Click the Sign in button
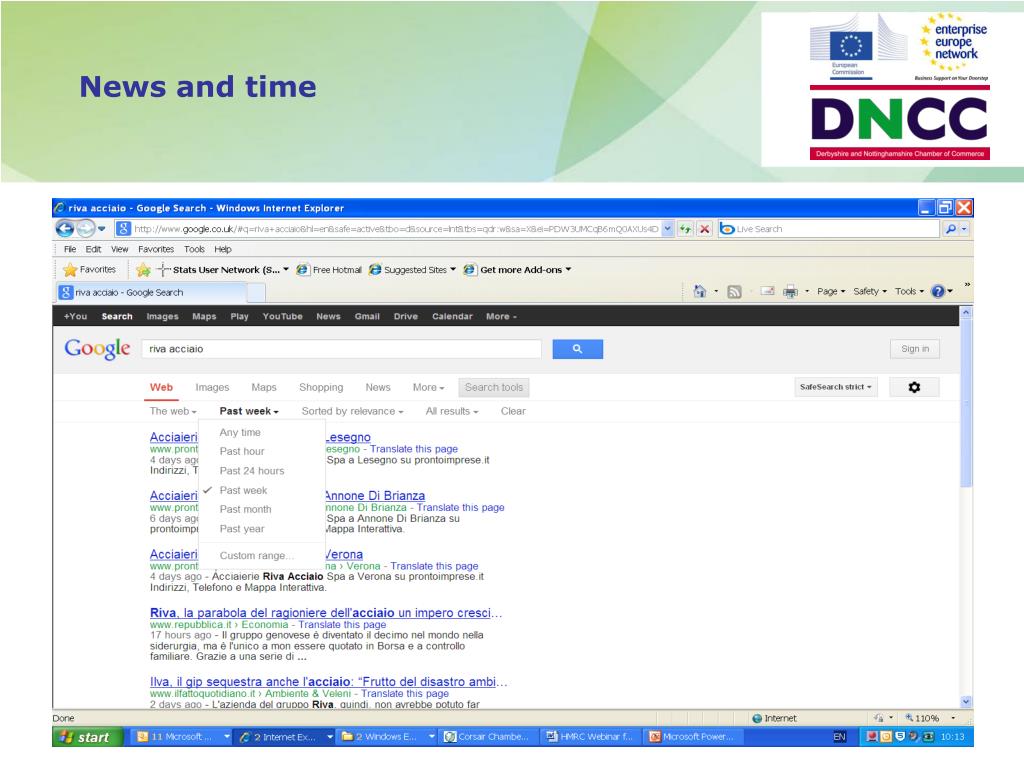The image size is (1024, 768). tap(915, 349)
